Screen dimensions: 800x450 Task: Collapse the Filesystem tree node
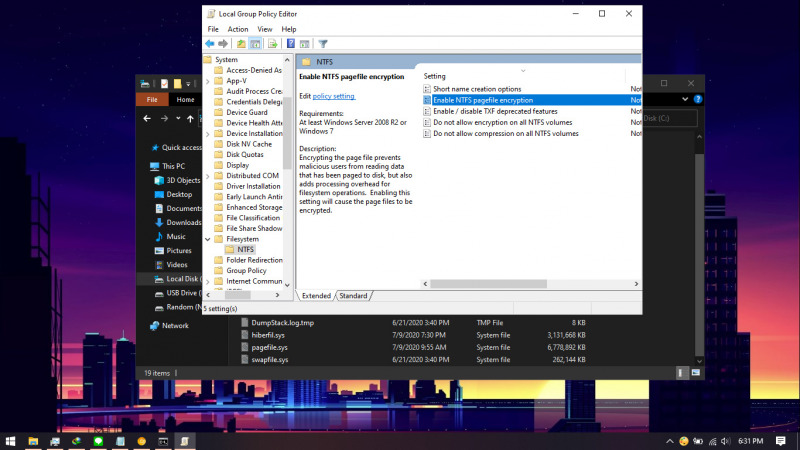208,239
